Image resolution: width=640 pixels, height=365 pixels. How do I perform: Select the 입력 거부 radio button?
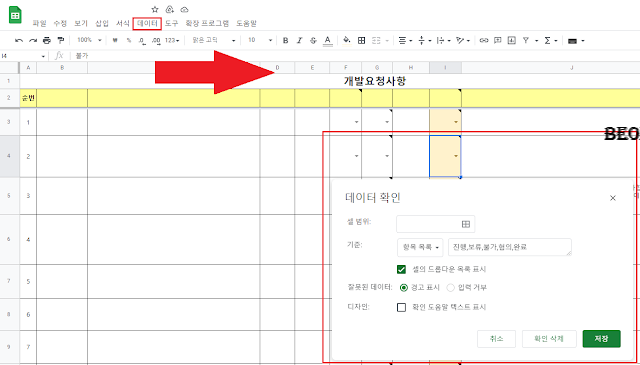tap(451, 288)
